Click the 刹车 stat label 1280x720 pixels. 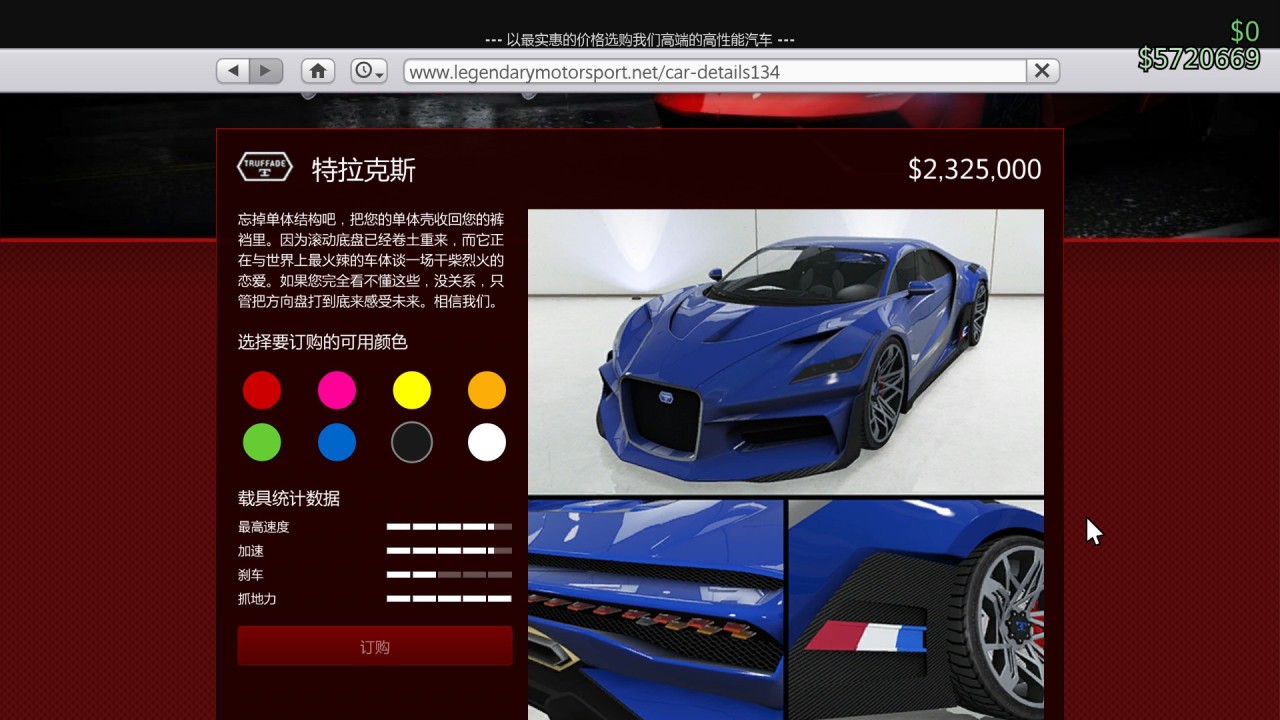(x=251, y=575)
